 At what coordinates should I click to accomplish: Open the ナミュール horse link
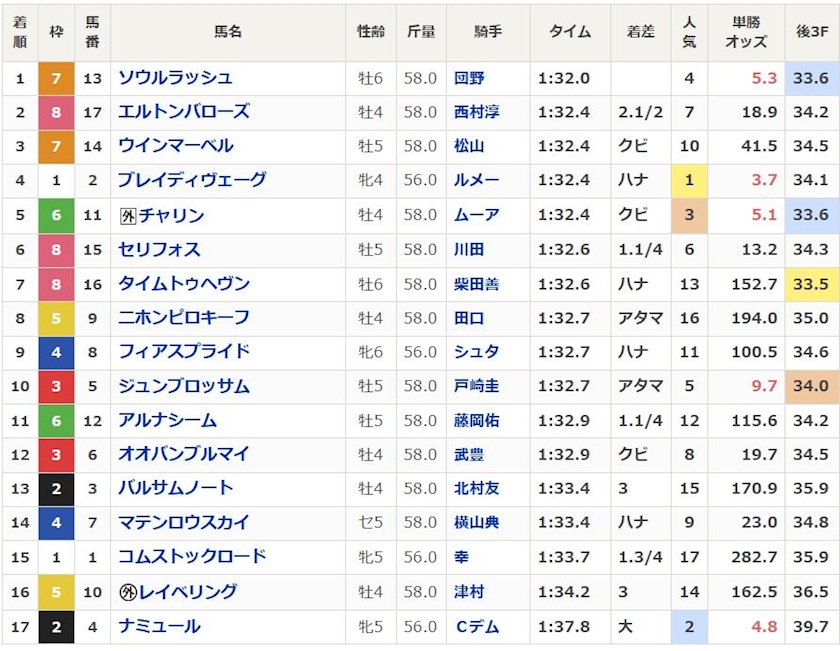click(x=159, y=627)
